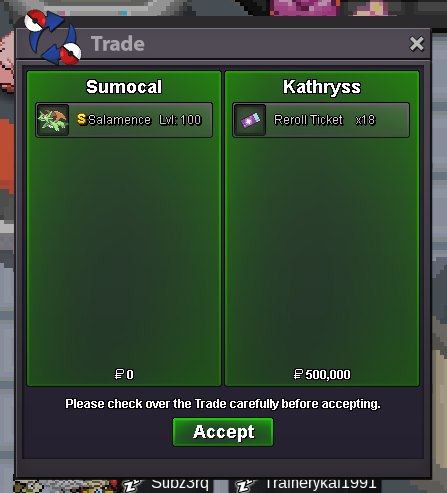Click the trade caution message text
This screenshot has height=493, width=447.
(x=223, y=404)
